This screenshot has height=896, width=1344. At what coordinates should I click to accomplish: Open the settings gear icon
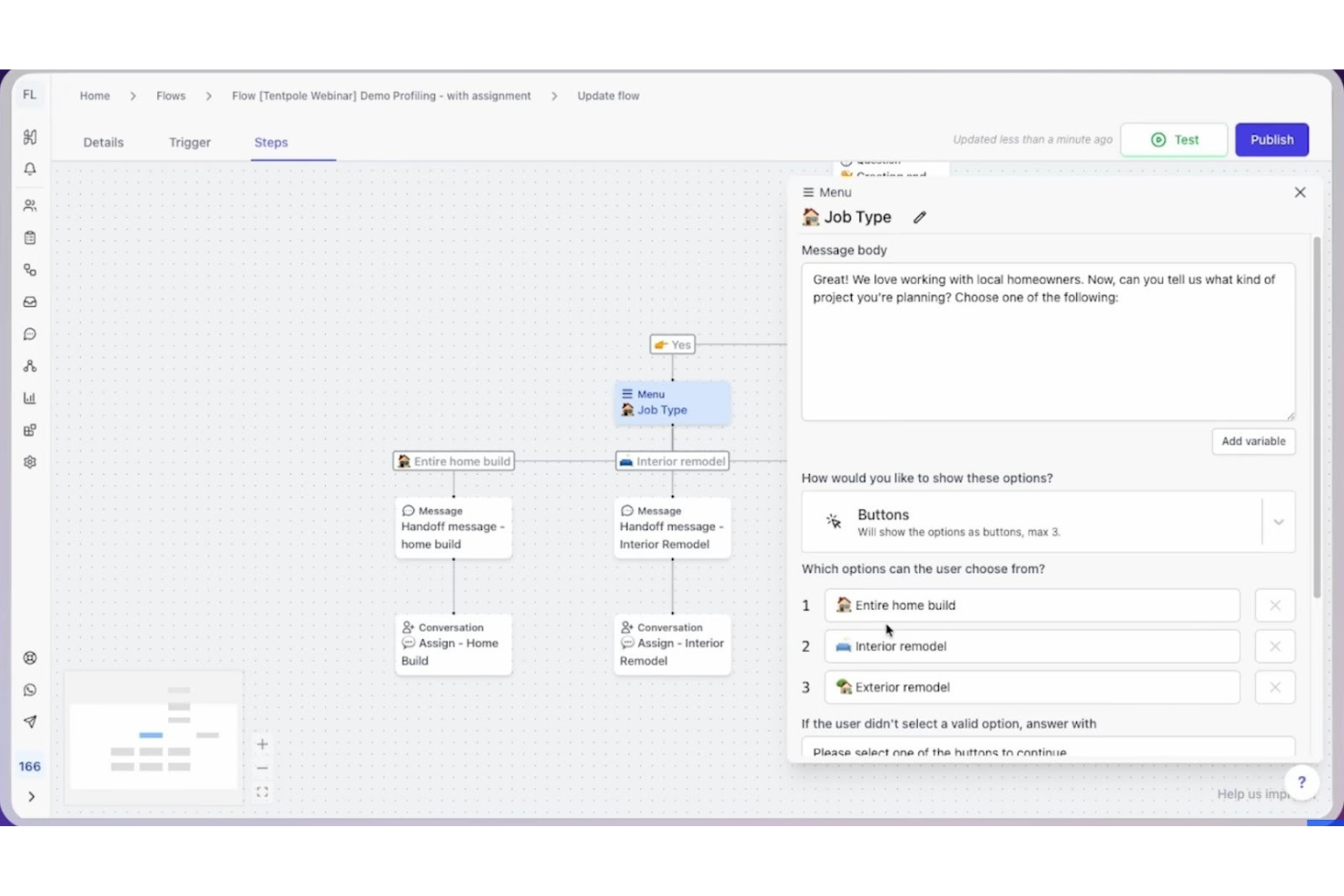(30, 461)
